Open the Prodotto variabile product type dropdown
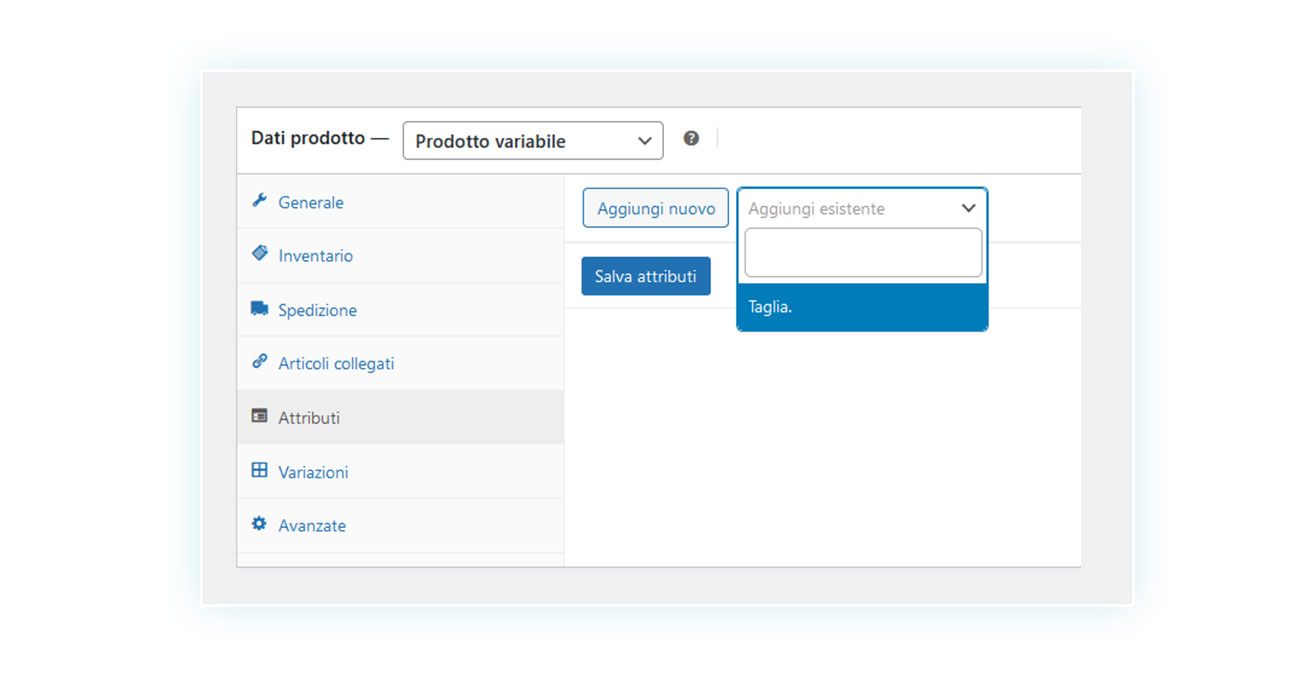This screenshot has width=1300, height=681. tap(533, 141)
